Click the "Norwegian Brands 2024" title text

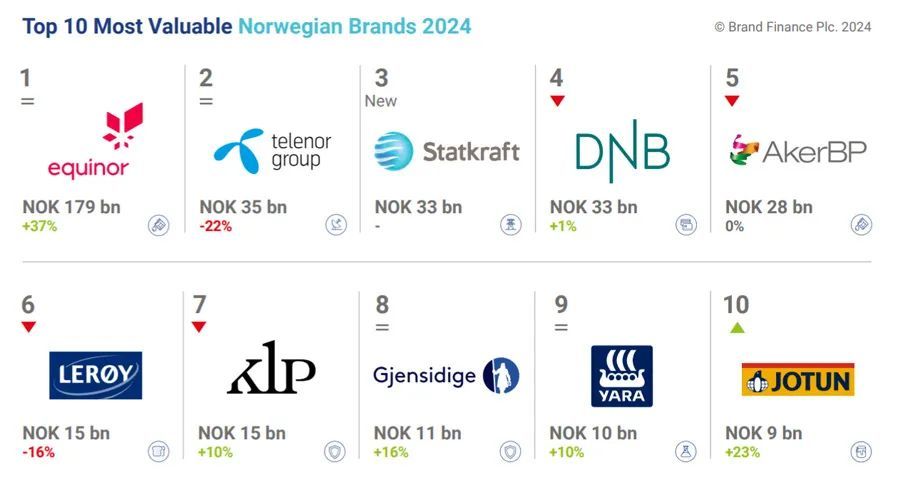[354, 26]
